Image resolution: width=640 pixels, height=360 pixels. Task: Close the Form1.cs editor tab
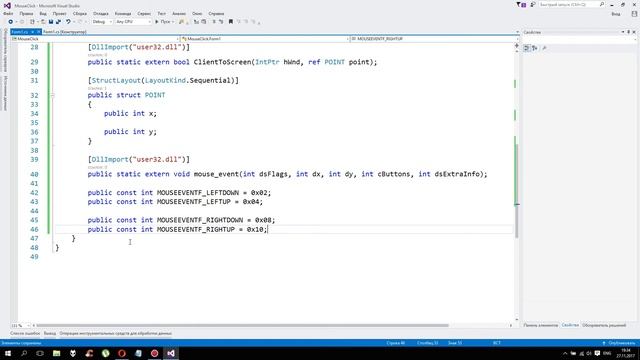[x=39, y=32]
